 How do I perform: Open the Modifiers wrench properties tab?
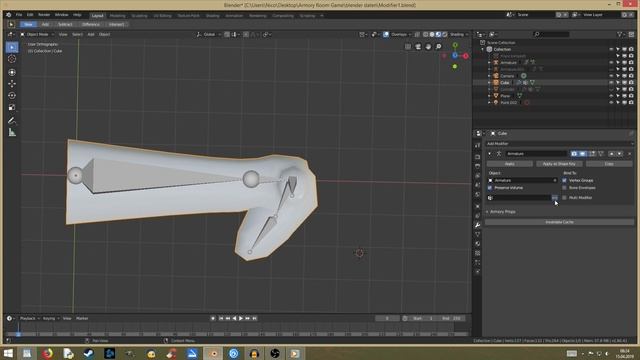point(478,225)
